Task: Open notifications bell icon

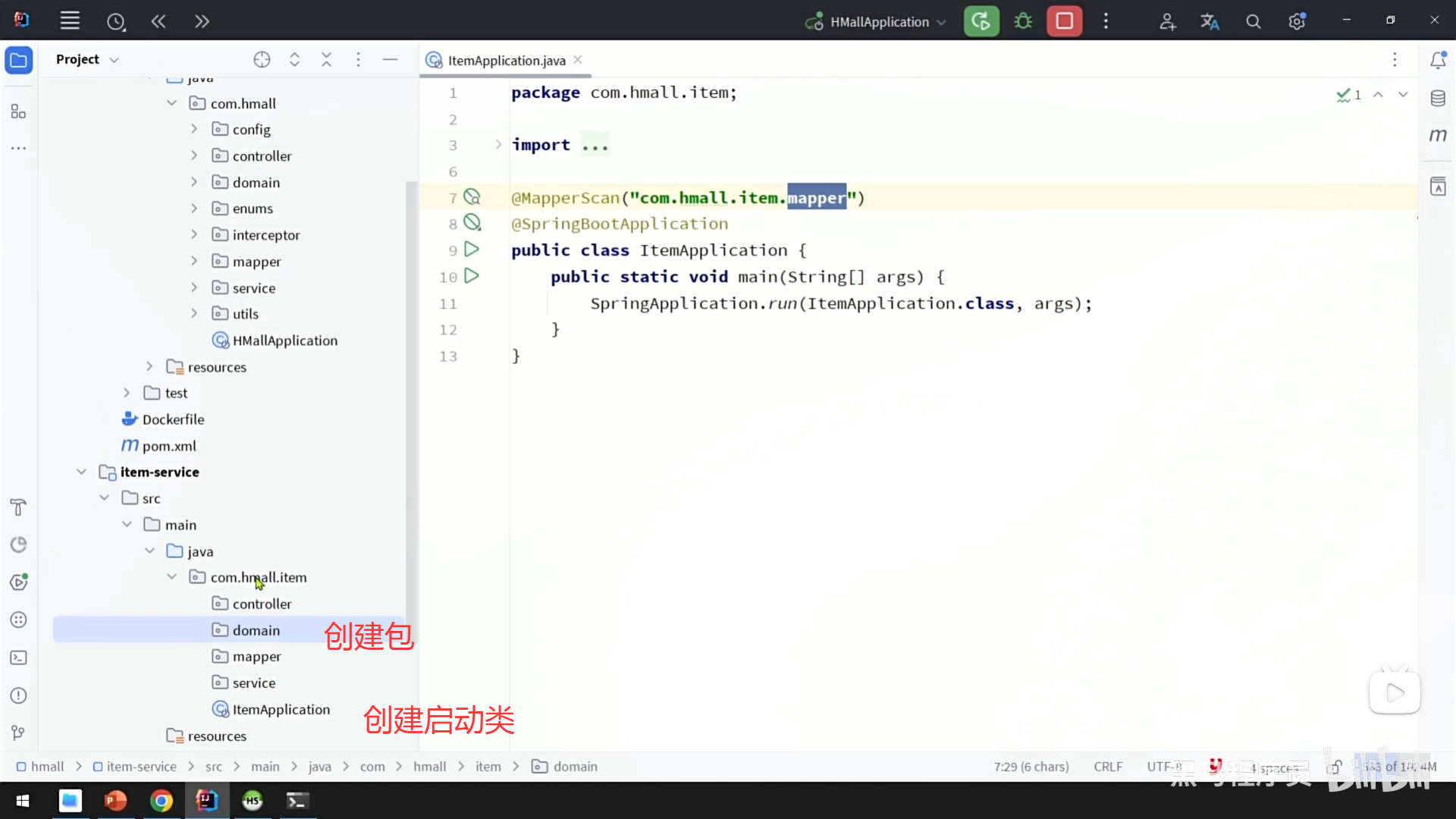Action: tap(1438, 60)
